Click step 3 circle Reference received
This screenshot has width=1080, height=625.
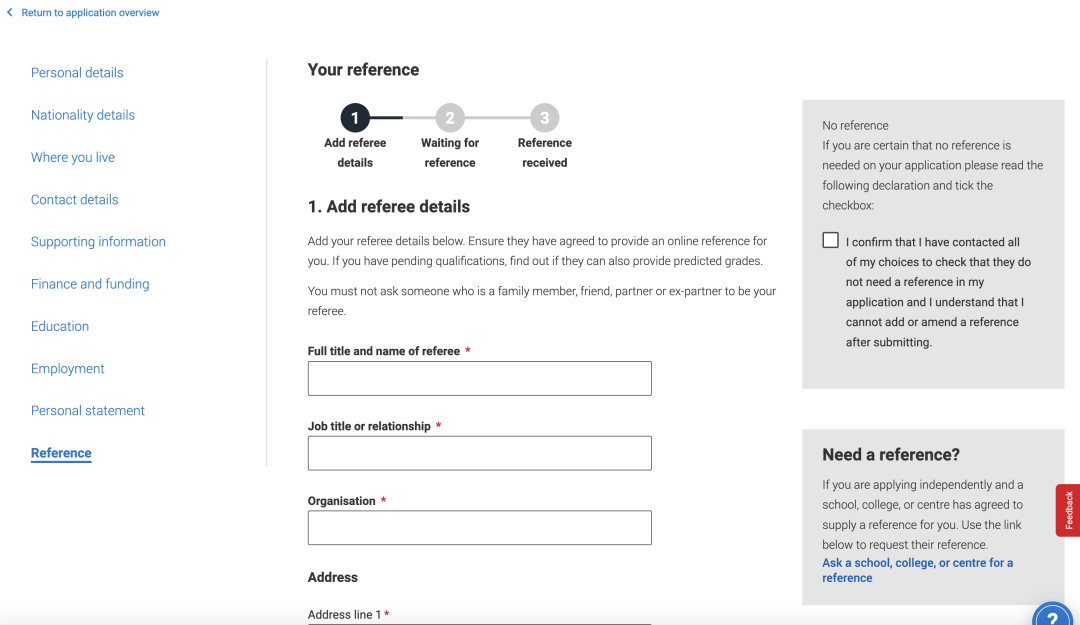(x=544, y=118)
